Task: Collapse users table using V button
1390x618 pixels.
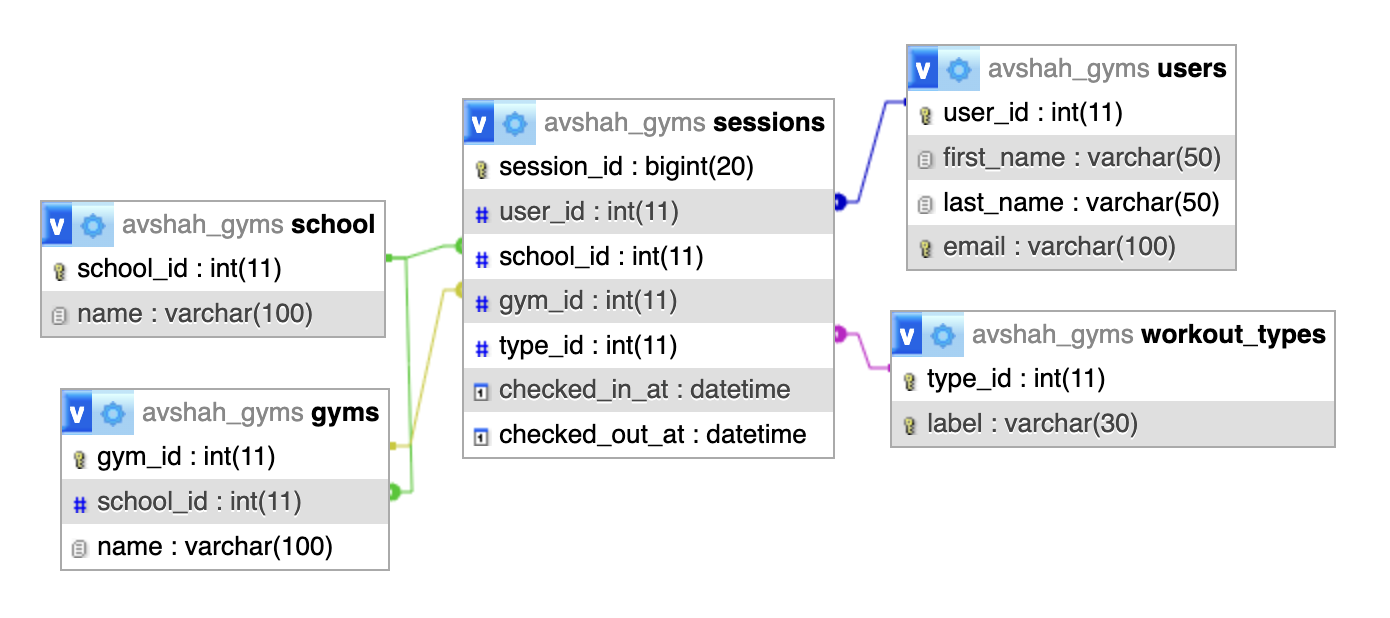Action: [x=924, y=69]
